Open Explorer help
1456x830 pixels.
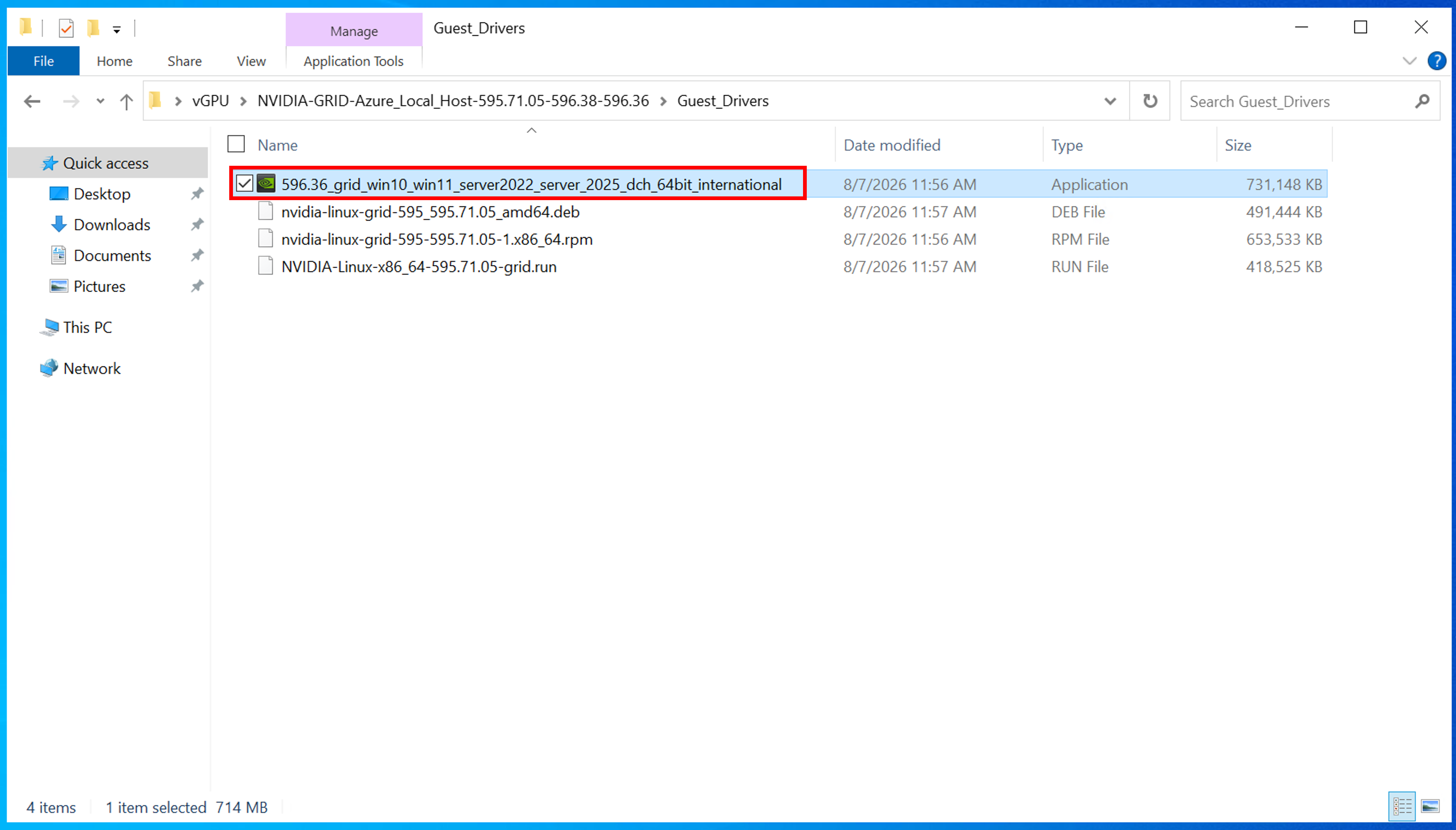coord(1437,61)
